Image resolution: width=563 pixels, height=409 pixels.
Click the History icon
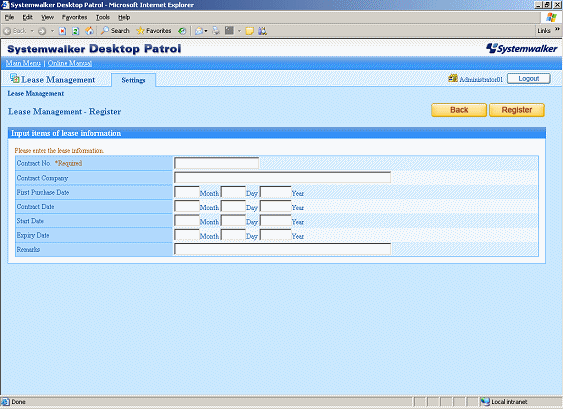tap(182, 31)
